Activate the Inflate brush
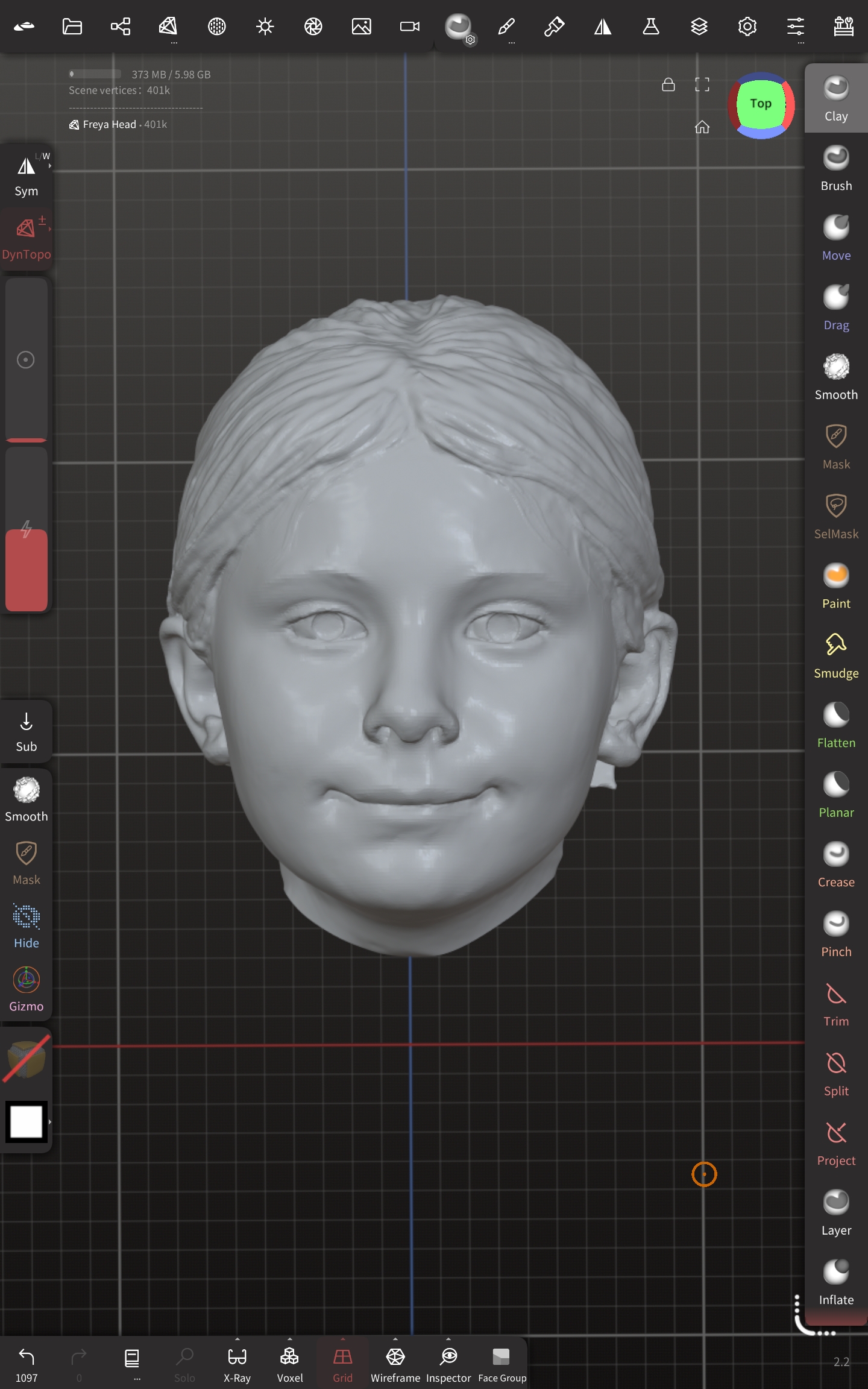 [836, 1282]
